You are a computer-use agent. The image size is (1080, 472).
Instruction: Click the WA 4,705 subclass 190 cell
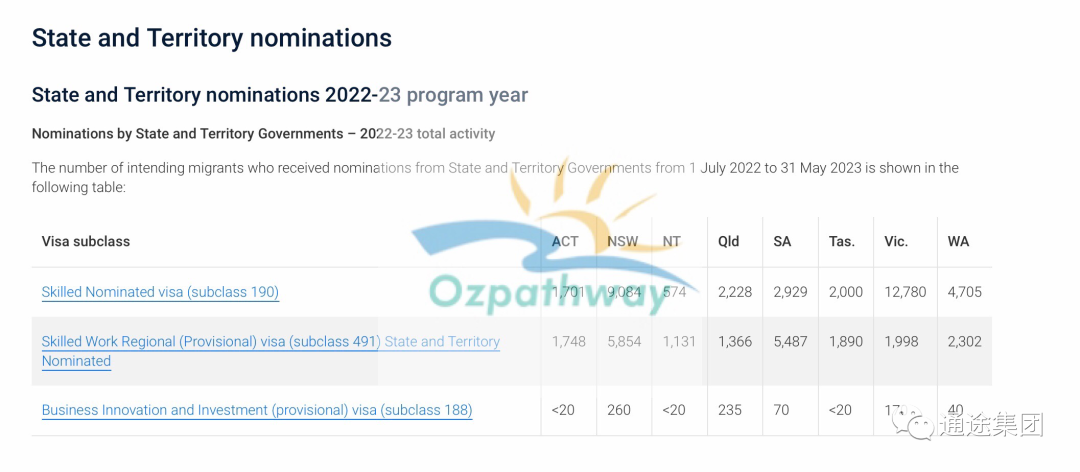pyautogui.click(x=964, y=292)
